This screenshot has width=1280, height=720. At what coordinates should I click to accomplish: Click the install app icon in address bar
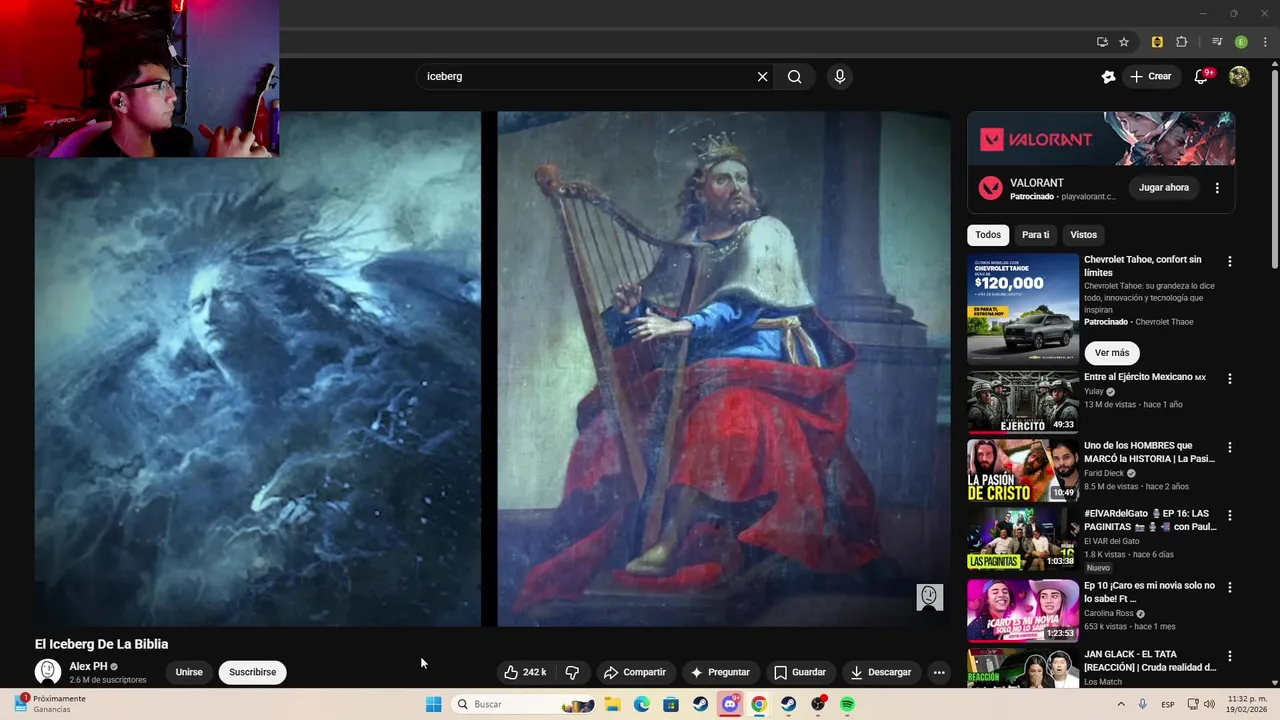point(1102,42)
